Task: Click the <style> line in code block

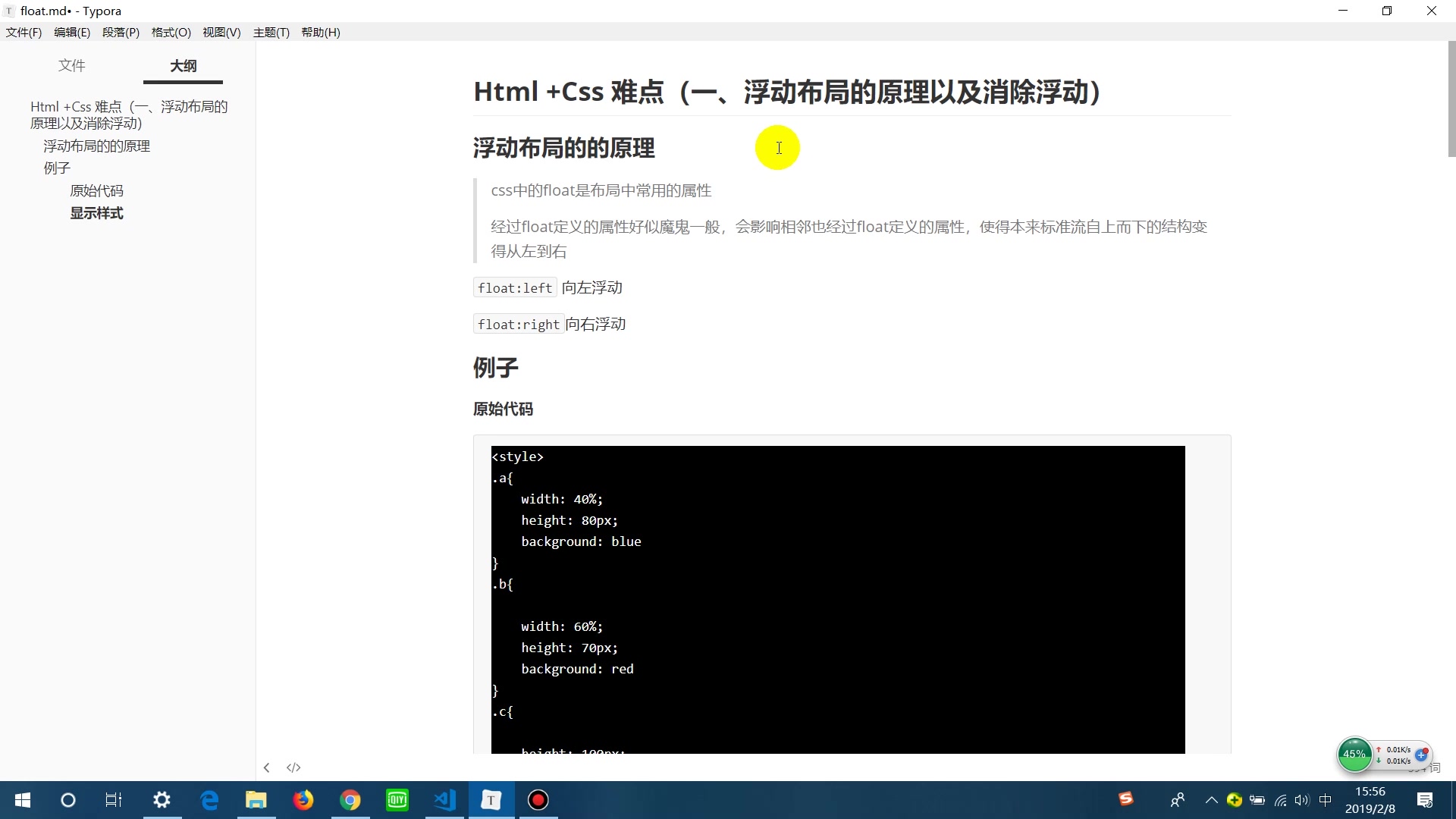Action: pyautogui.click(x=517, y=457)
